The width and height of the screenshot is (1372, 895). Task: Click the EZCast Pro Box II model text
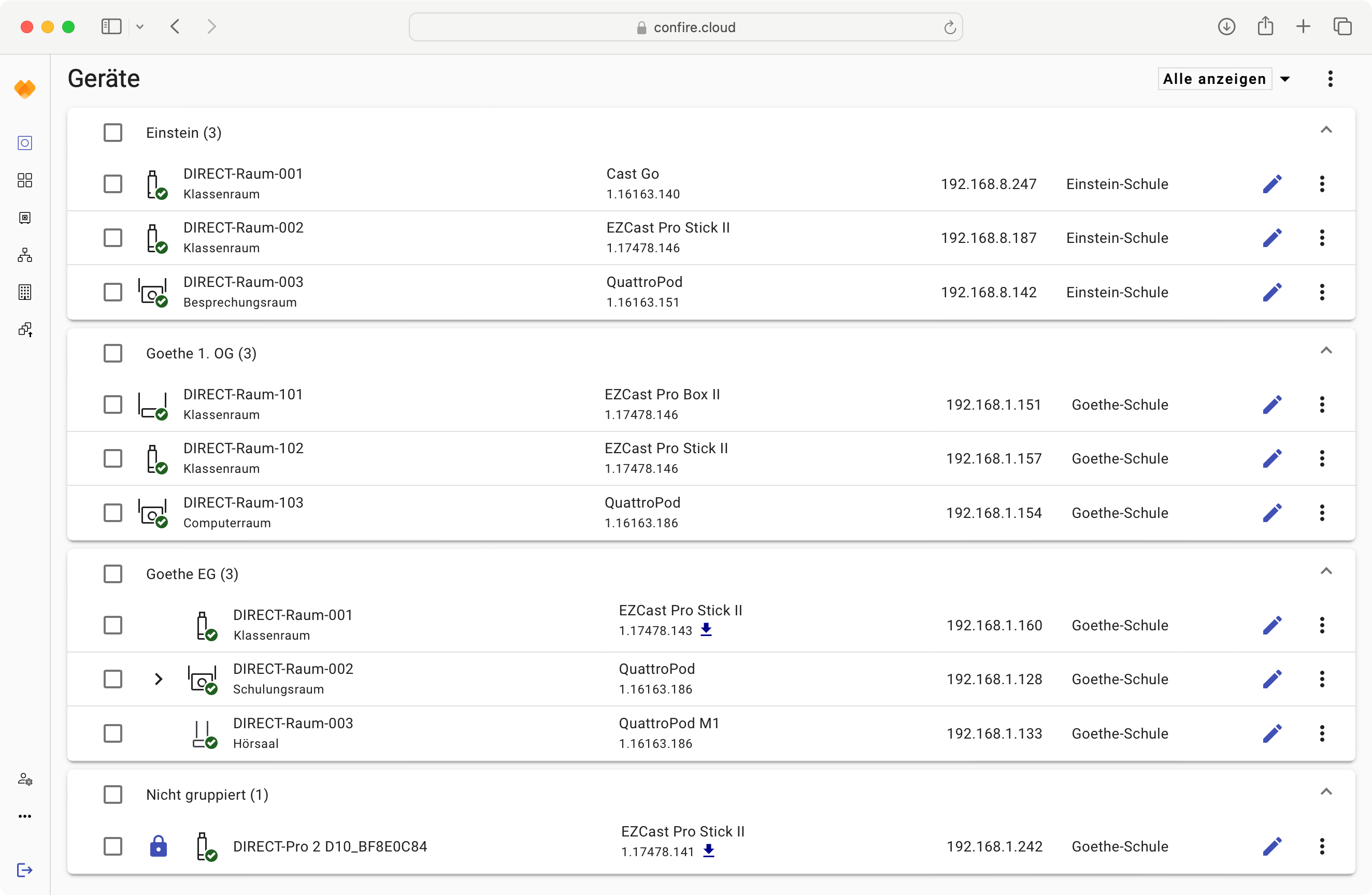tap(662, 394)
